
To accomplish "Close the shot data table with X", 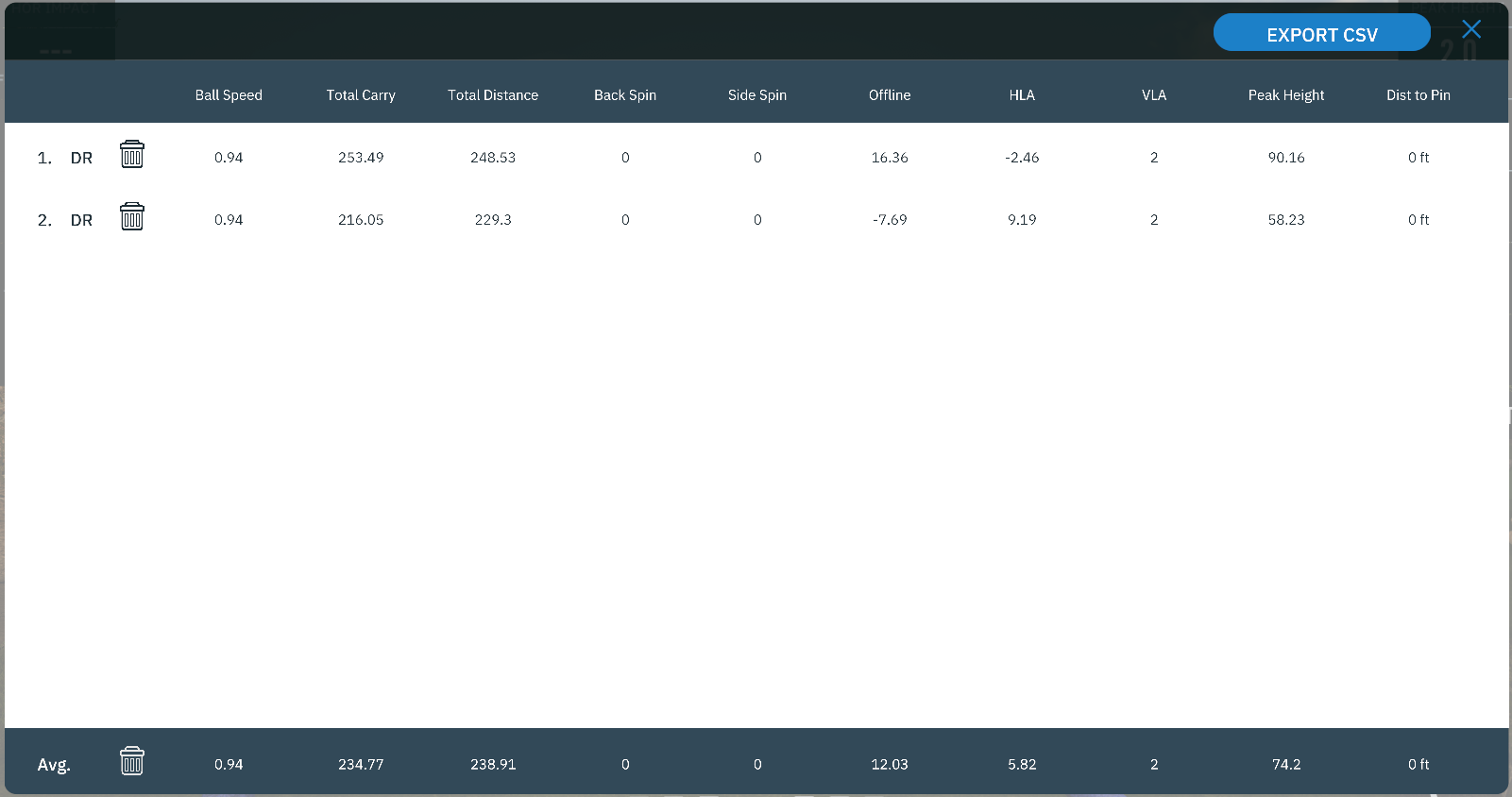I will coord(1470,30).
